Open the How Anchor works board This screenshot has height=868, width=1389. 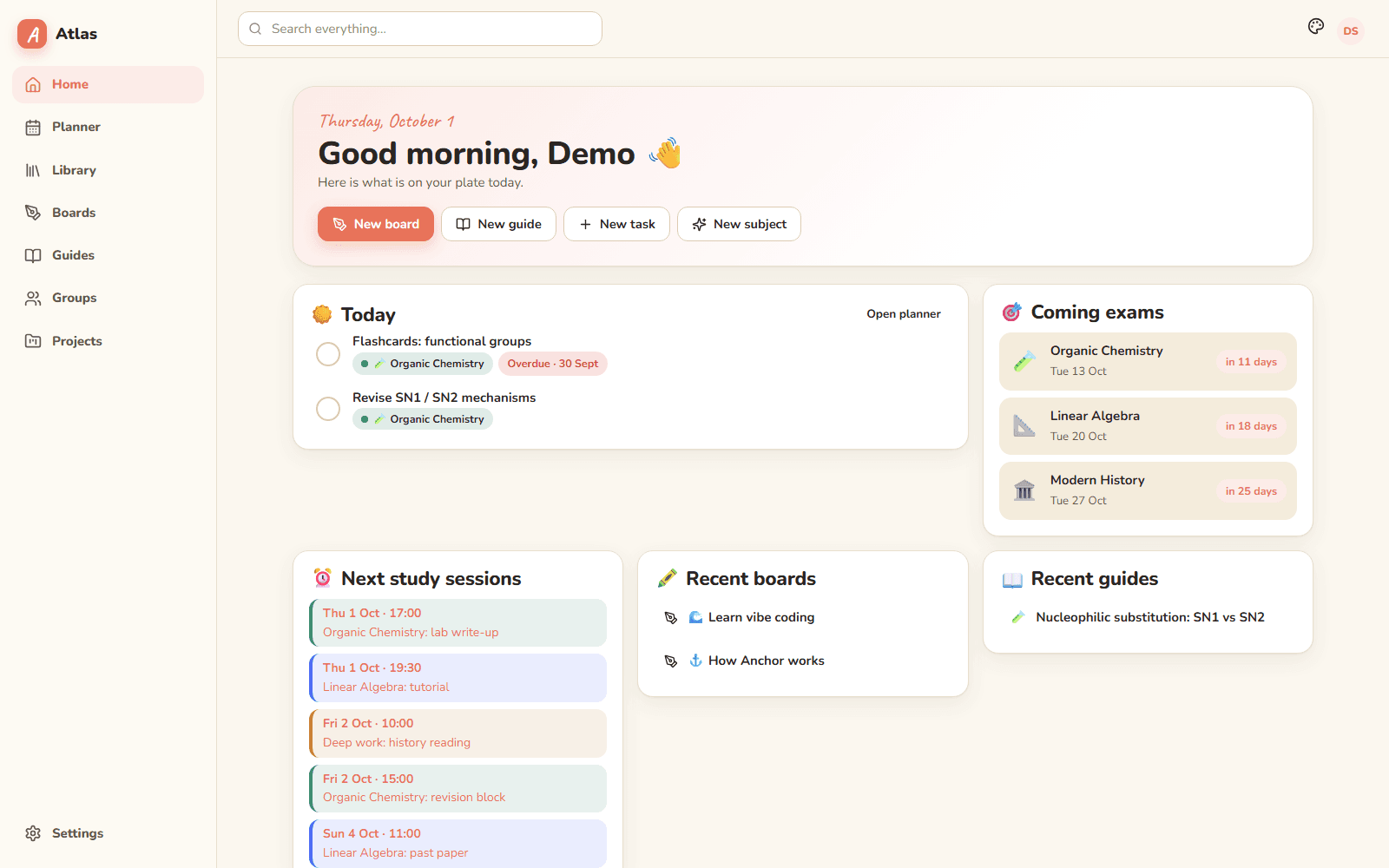[x=803, y=661]
